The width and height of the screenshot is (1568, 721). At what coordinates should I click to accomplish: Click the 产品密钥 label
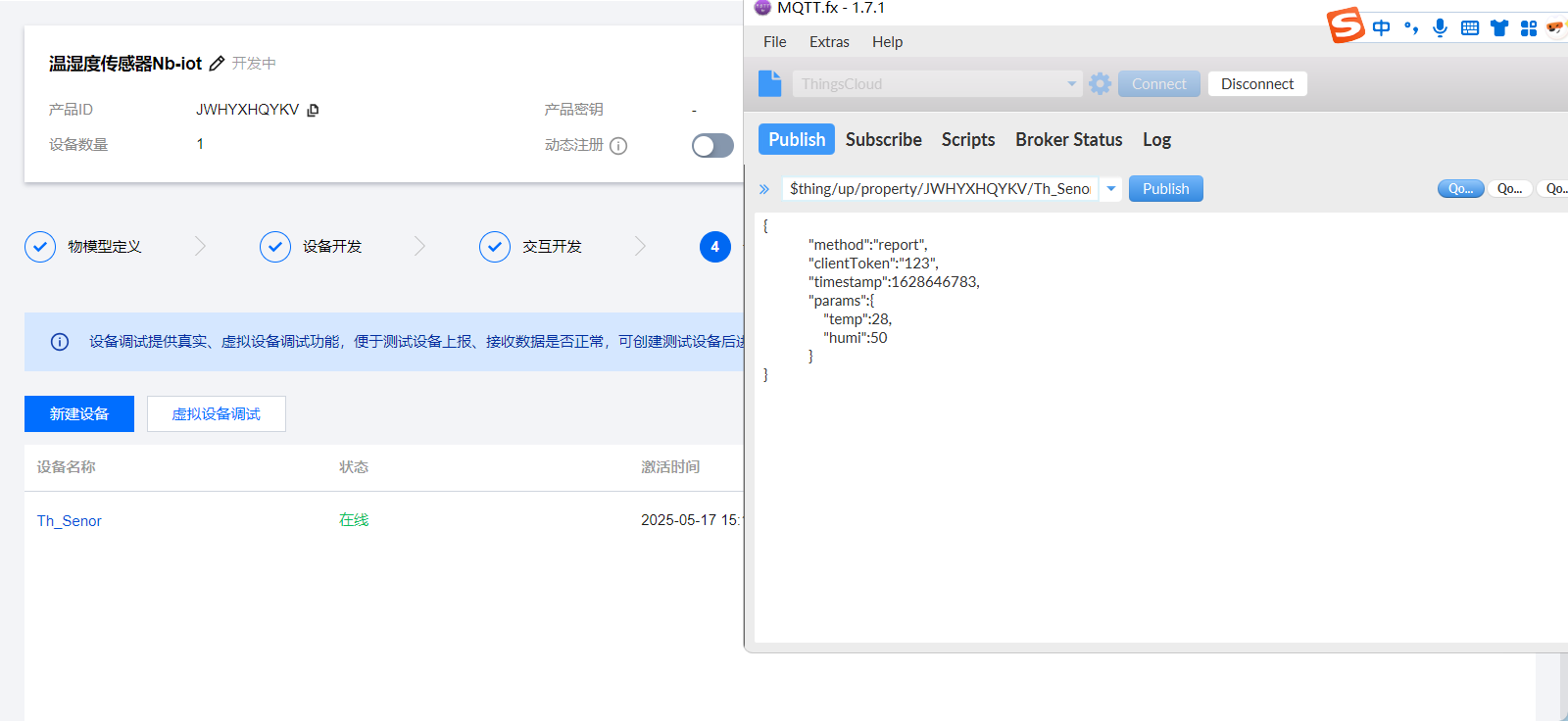574,110
